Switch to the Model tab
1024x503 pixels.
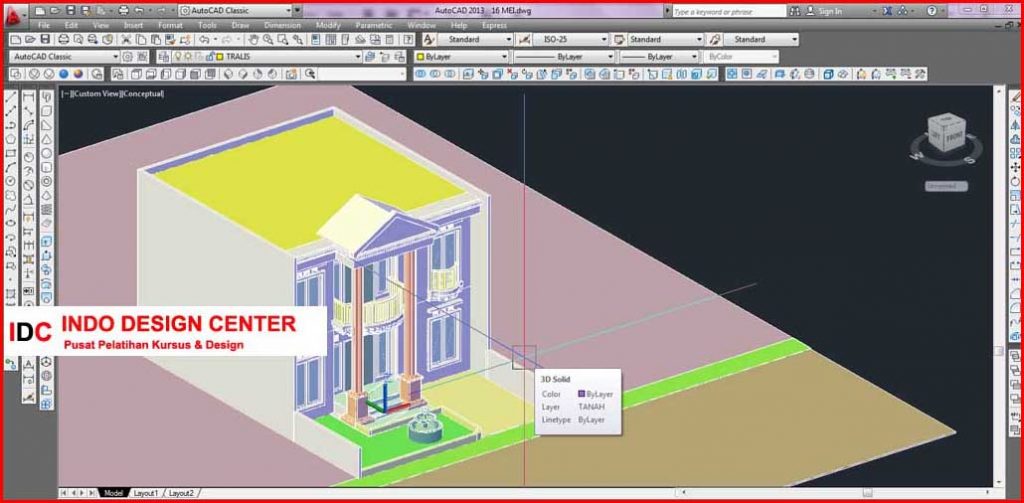pos(114,493)
